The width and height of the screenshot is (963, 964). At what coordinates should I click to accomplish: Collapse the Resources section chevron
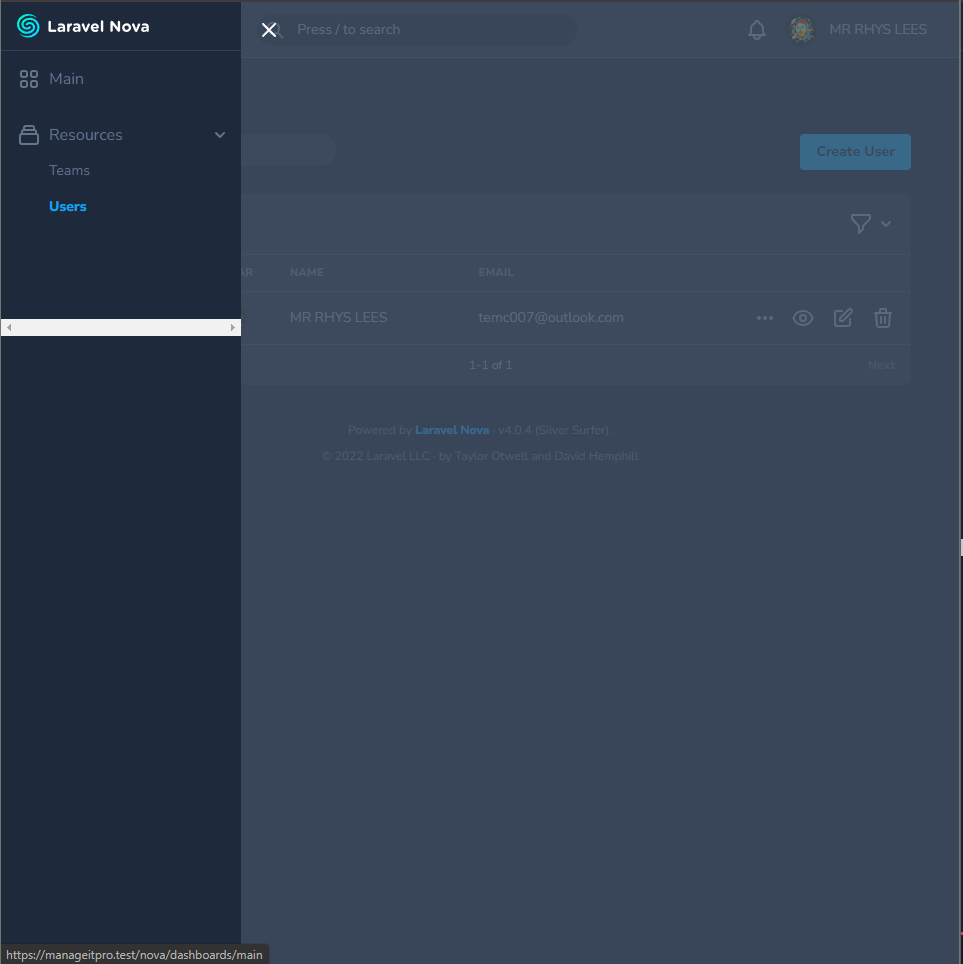click(x=220, y=134)
